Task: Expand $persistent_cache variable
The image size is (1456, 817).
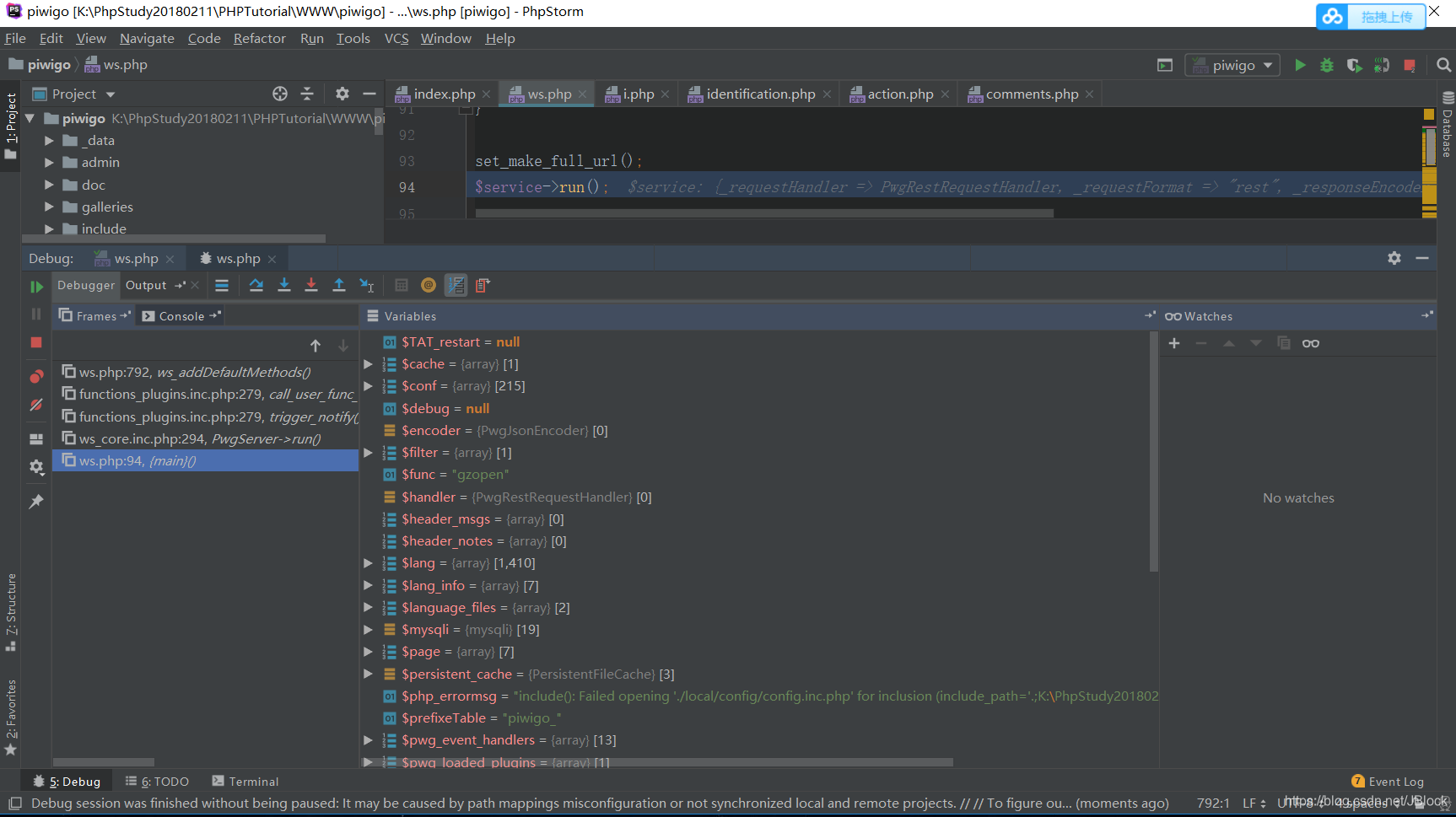Action: (x=368, y=675)
